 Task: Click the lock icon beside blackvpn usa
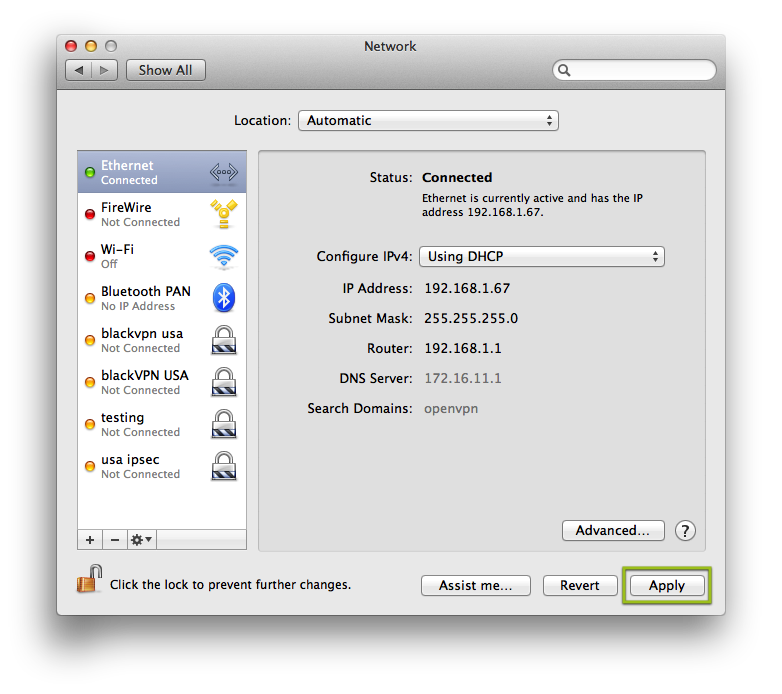(224, 340)
